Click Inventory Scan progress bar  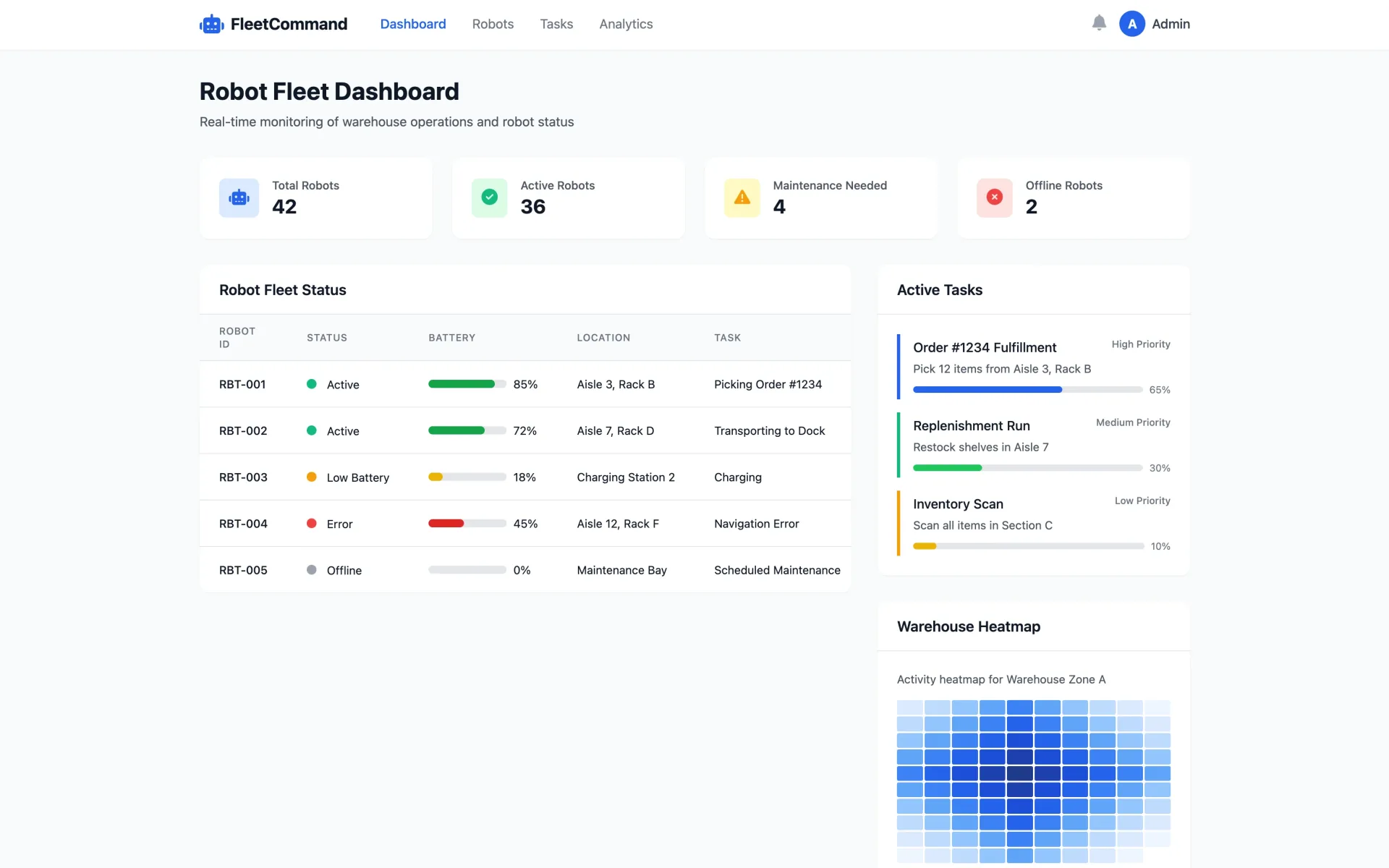pos(1028,546)
